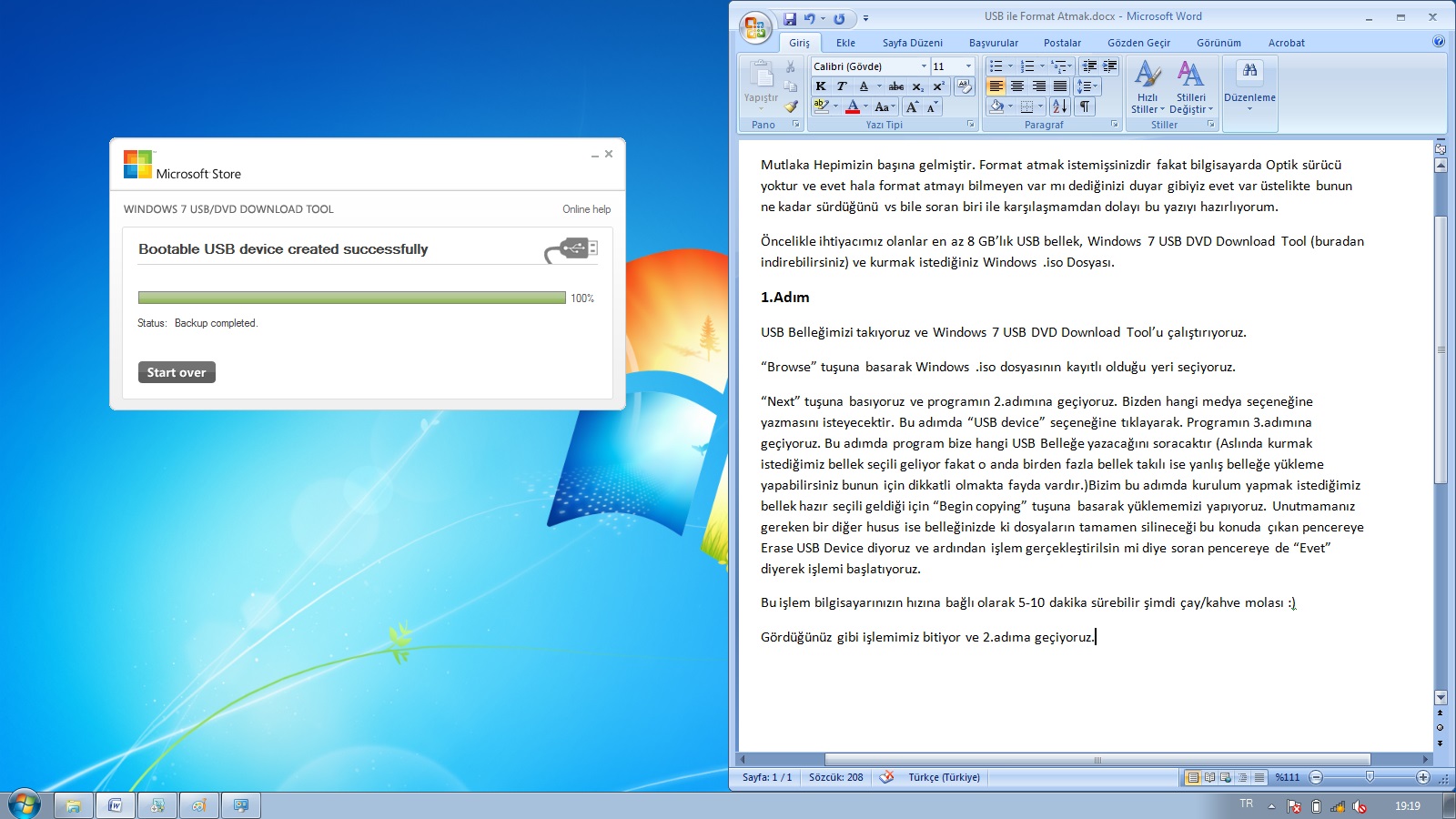Copy selection using the Pano copy icon
Viewport: 1456px width, 819px height.
(791, 86)
